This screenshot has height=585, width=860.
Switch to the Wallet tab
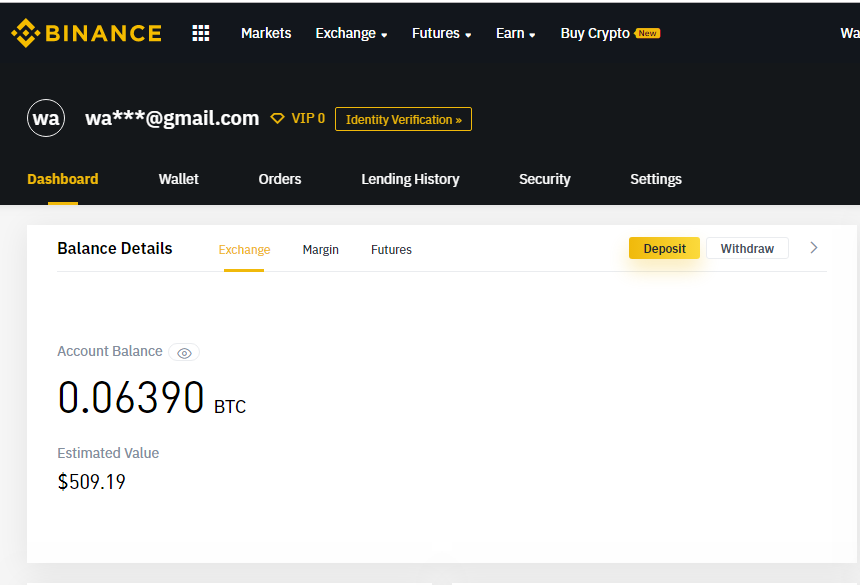tap(179, 179)
